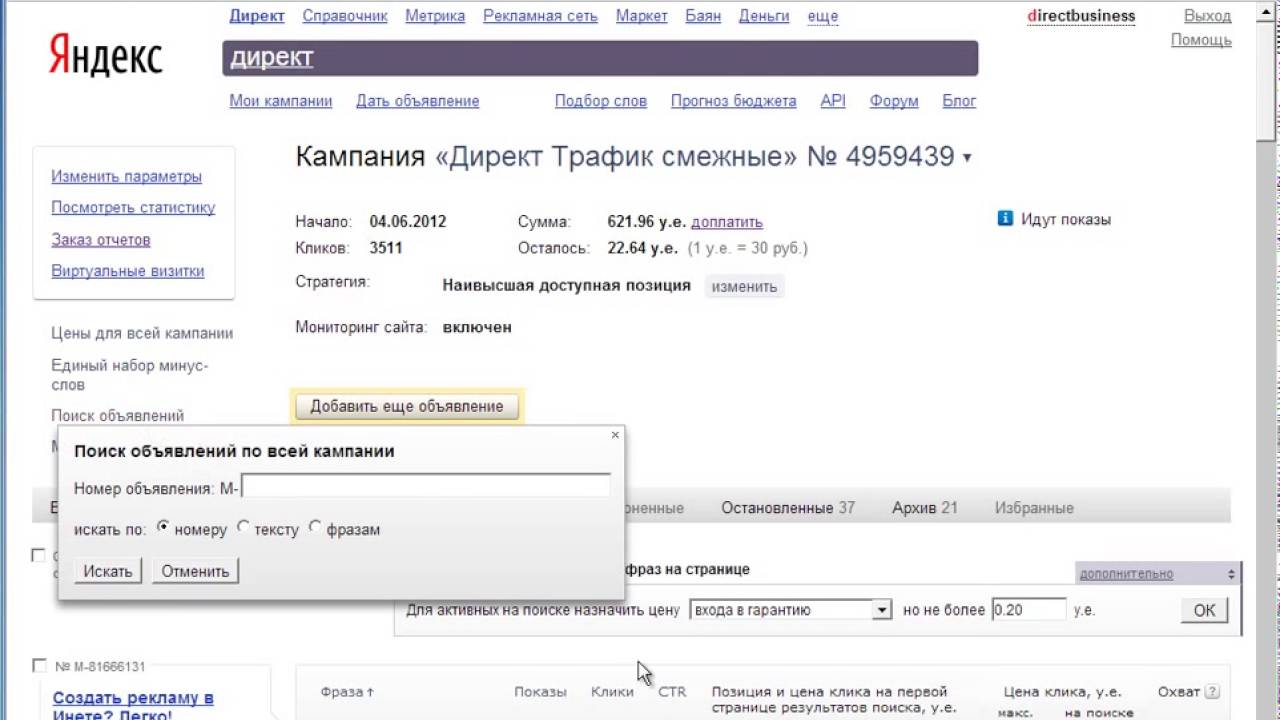Open the Директ top menu item

257,16
